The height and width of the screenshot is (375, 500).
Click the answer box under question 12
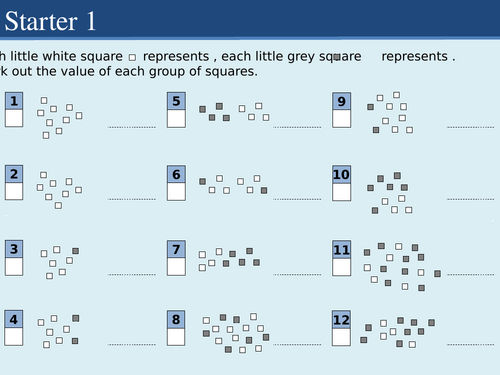click(x=341, y=337)
